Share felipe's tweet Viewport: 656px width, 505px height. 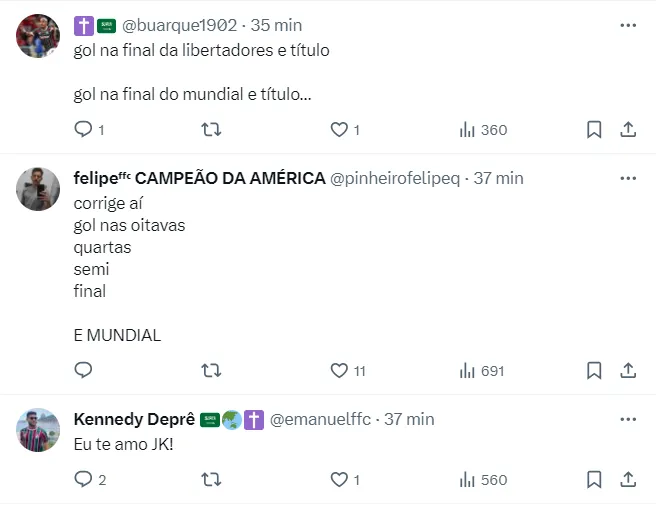pyautogui.click(x=628, y=370)
